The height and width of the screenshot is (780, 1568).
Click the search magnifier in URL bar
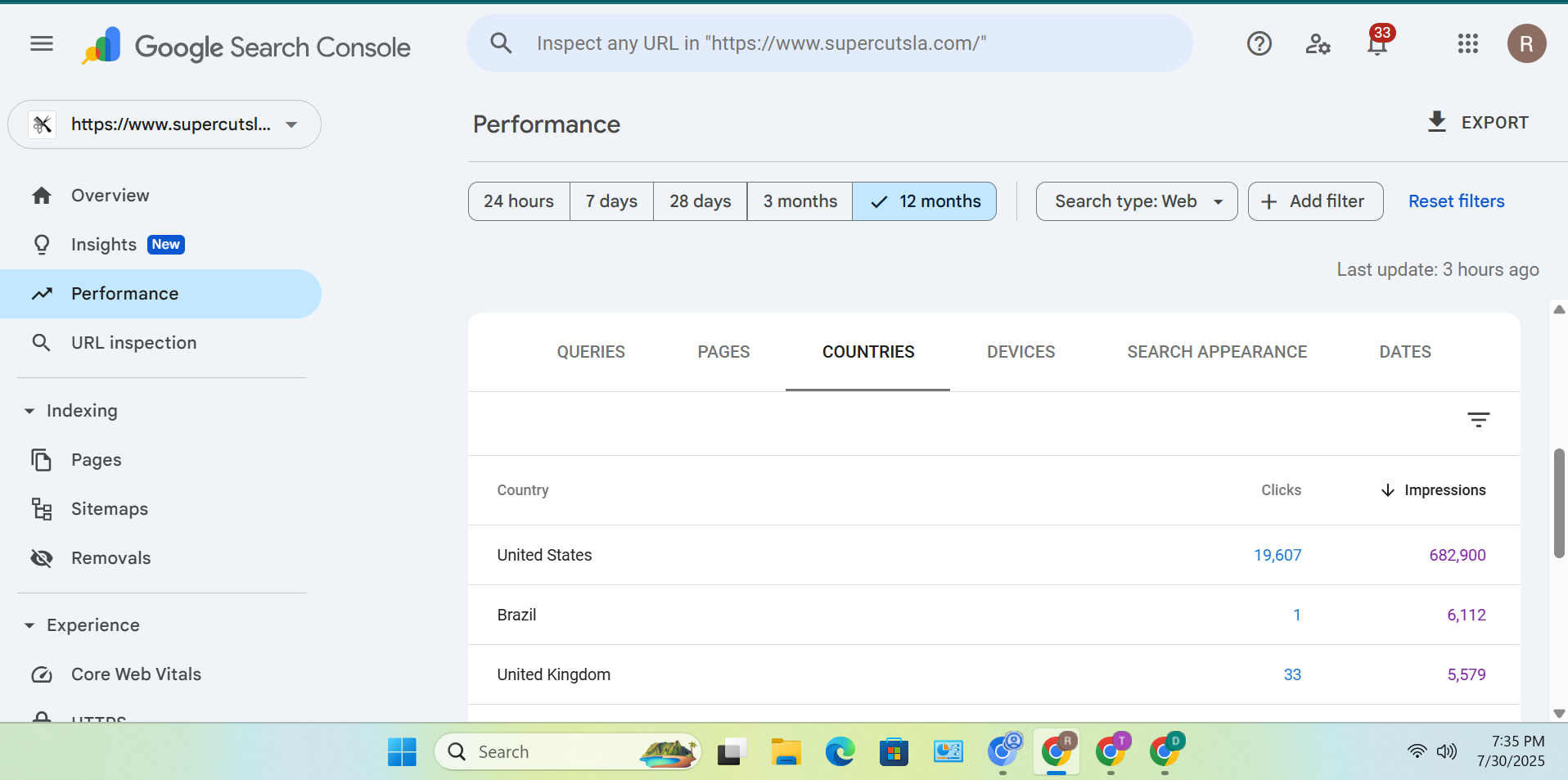click(501, 43)
